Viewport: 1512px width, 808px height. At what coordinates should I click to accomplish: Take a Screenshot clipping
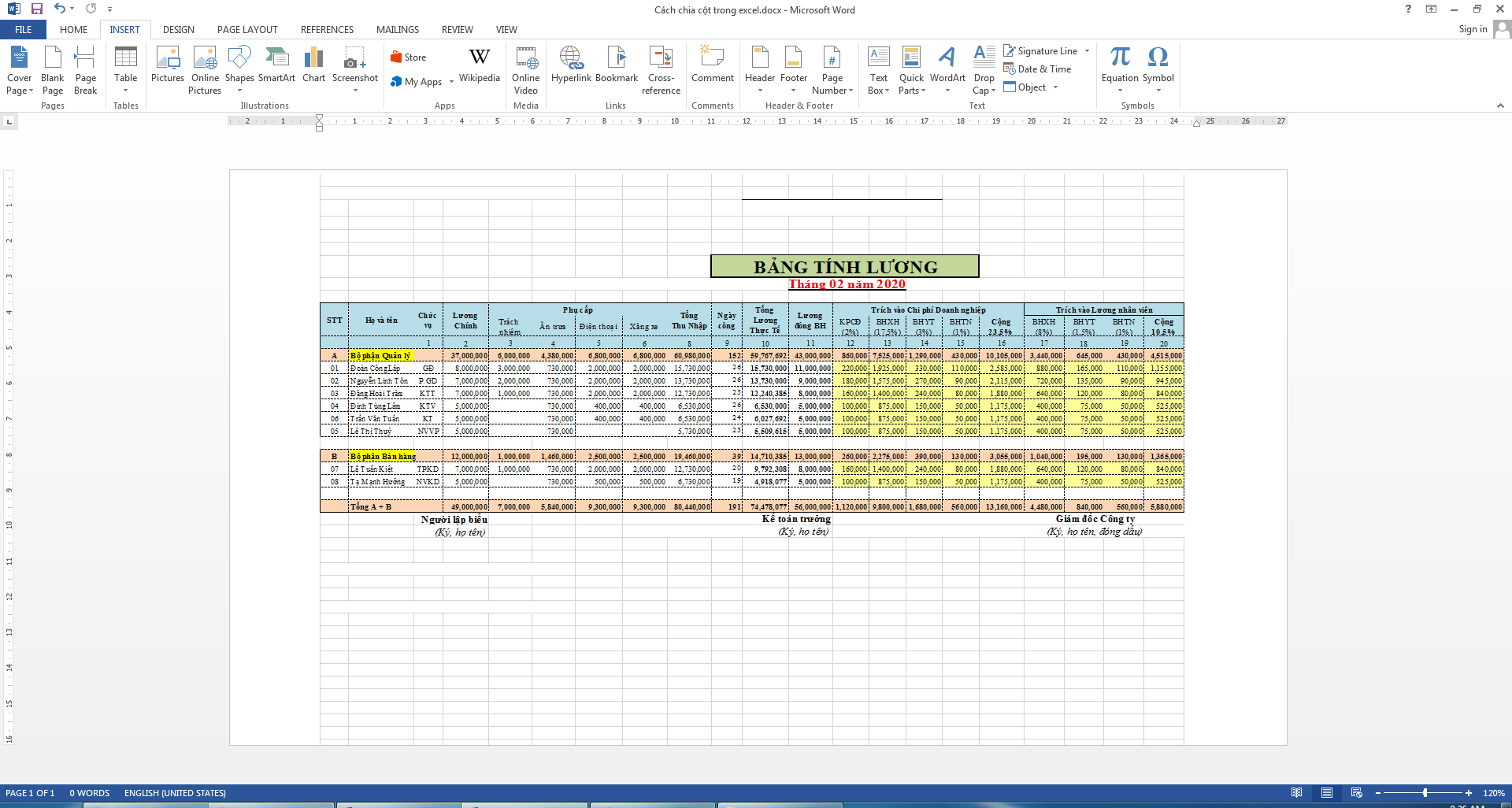(355, 70)
